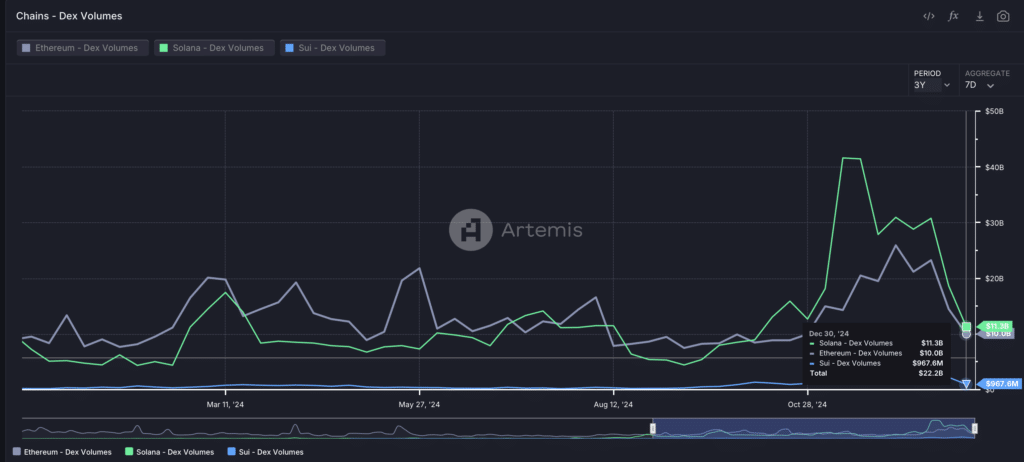
Task: Toggle Ethereum - Dex Volumes chip
Action: (x=82, y=48)
